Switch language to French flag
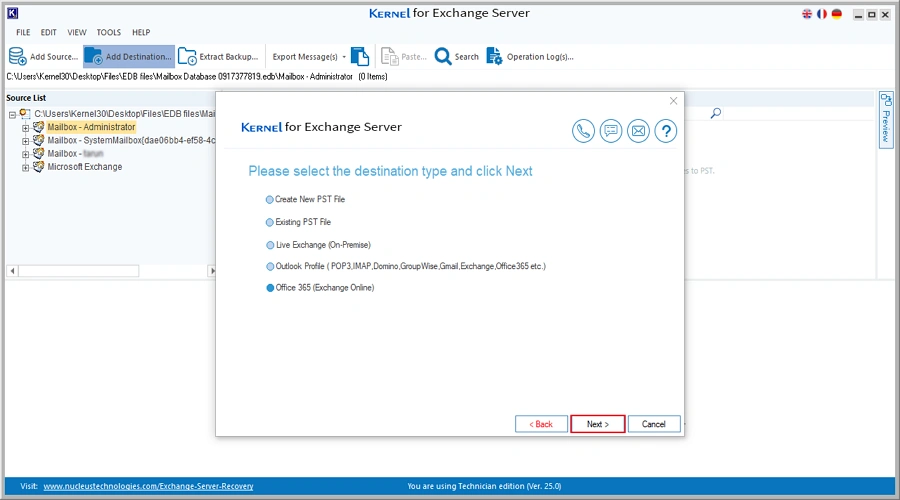The image size is (900, 500). (x=822, y=14)
